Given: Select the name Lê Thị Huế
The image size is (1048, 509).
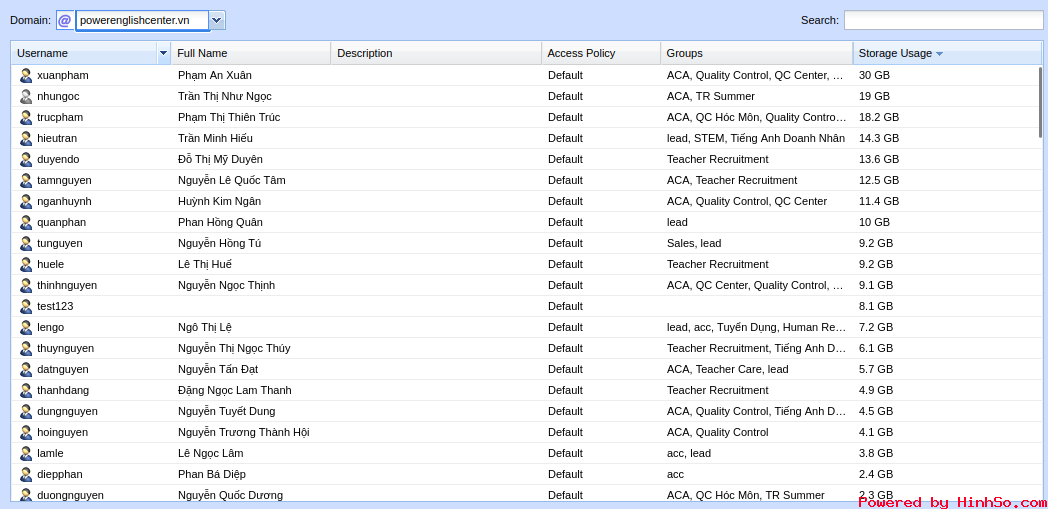Looking at the screenshot, I should (x=205, y=265).
